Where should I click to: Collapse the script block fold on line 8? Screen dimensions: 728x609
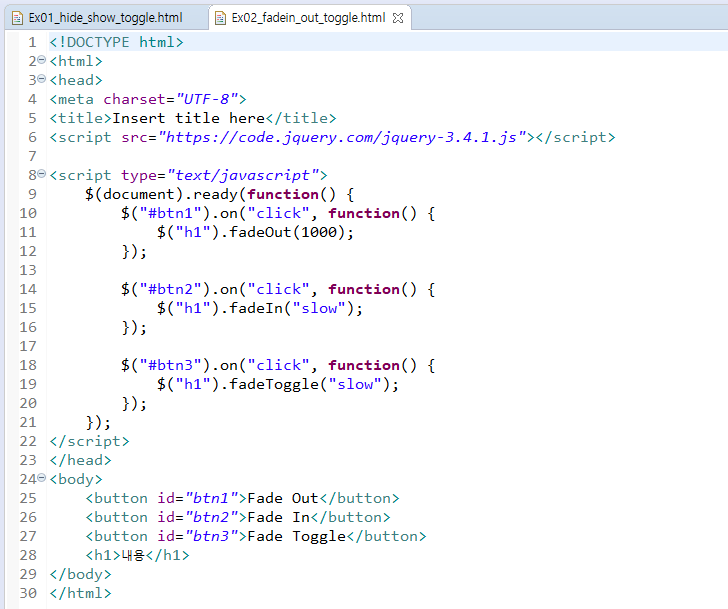click(41, 174)
